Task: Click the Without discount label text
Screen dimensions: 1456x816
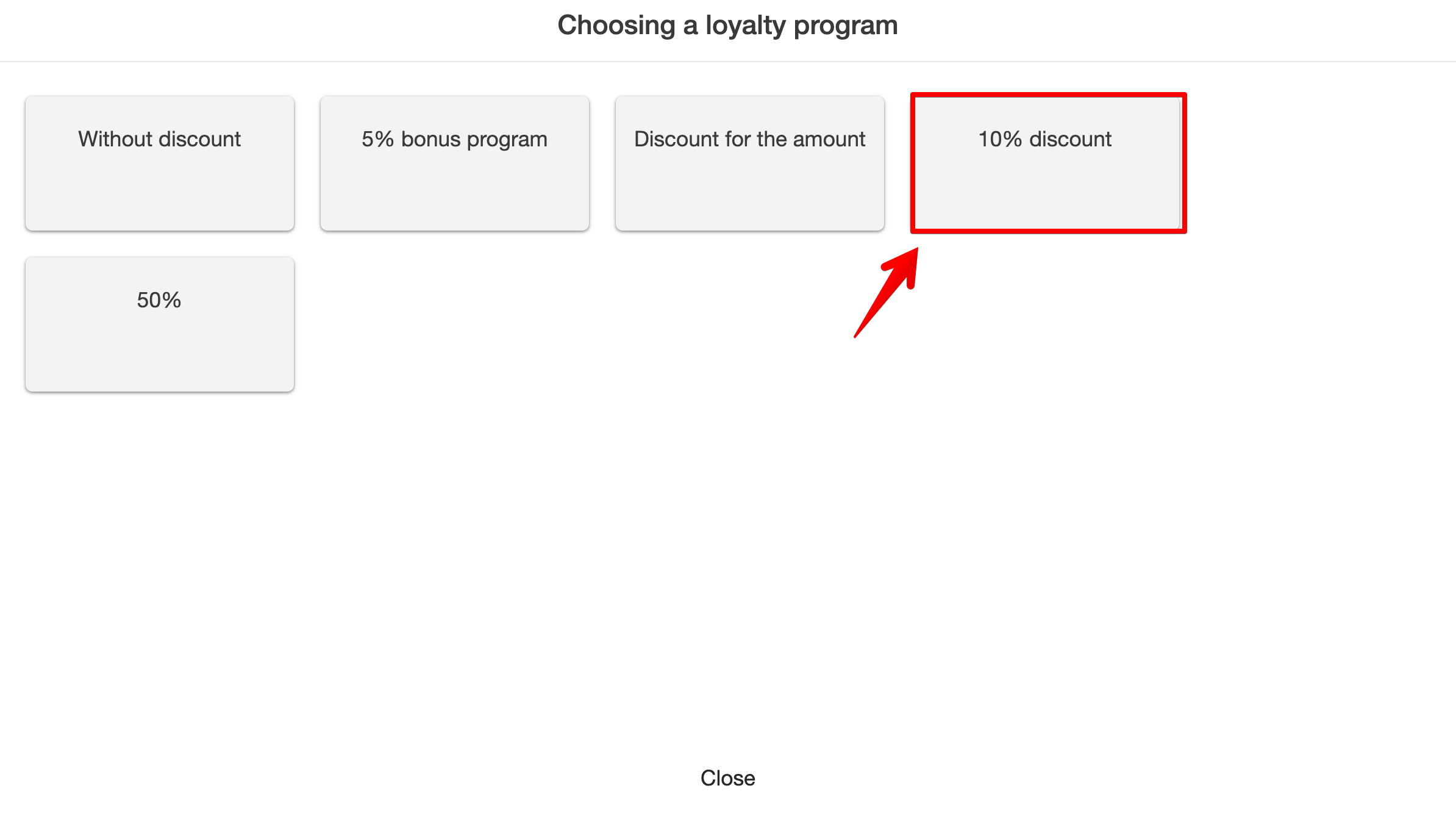Action: (160, 139)
